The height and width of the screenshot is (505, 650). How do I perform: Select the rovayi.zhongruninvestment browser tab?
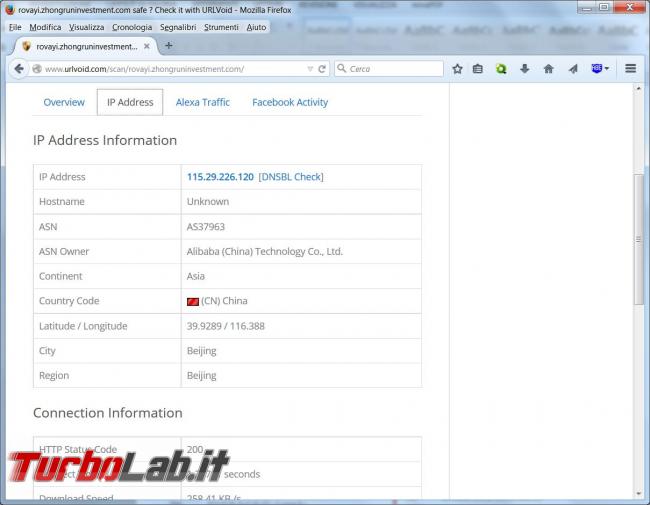point(85,46)
